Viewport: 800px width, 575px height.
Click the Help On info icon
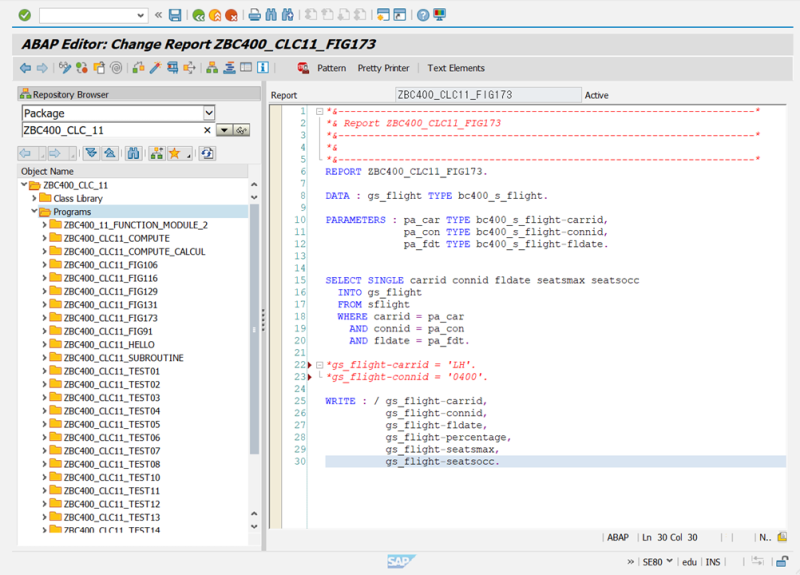[263, 68]
